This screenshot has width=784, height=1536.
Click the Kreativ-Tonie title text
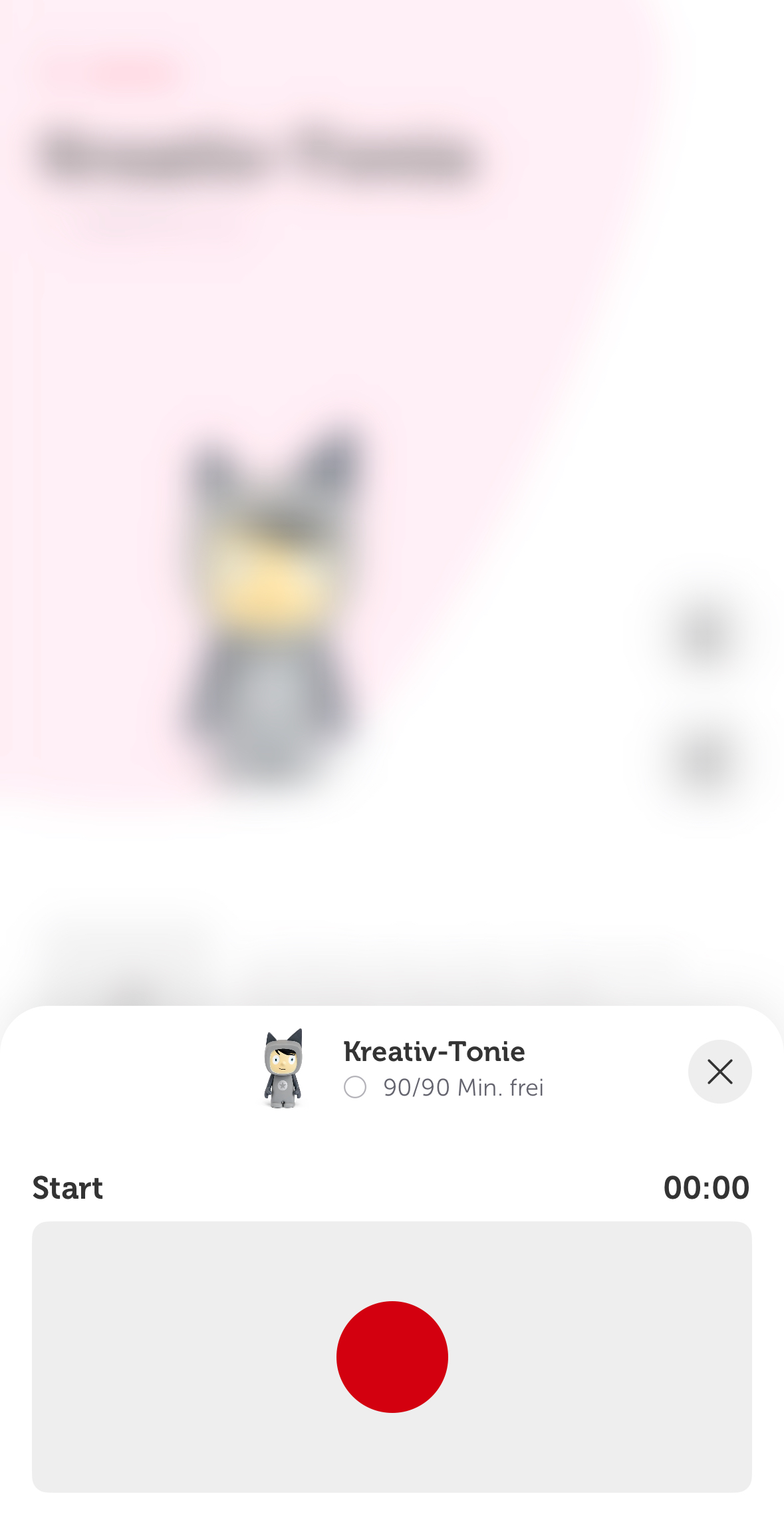point(434,1051)
